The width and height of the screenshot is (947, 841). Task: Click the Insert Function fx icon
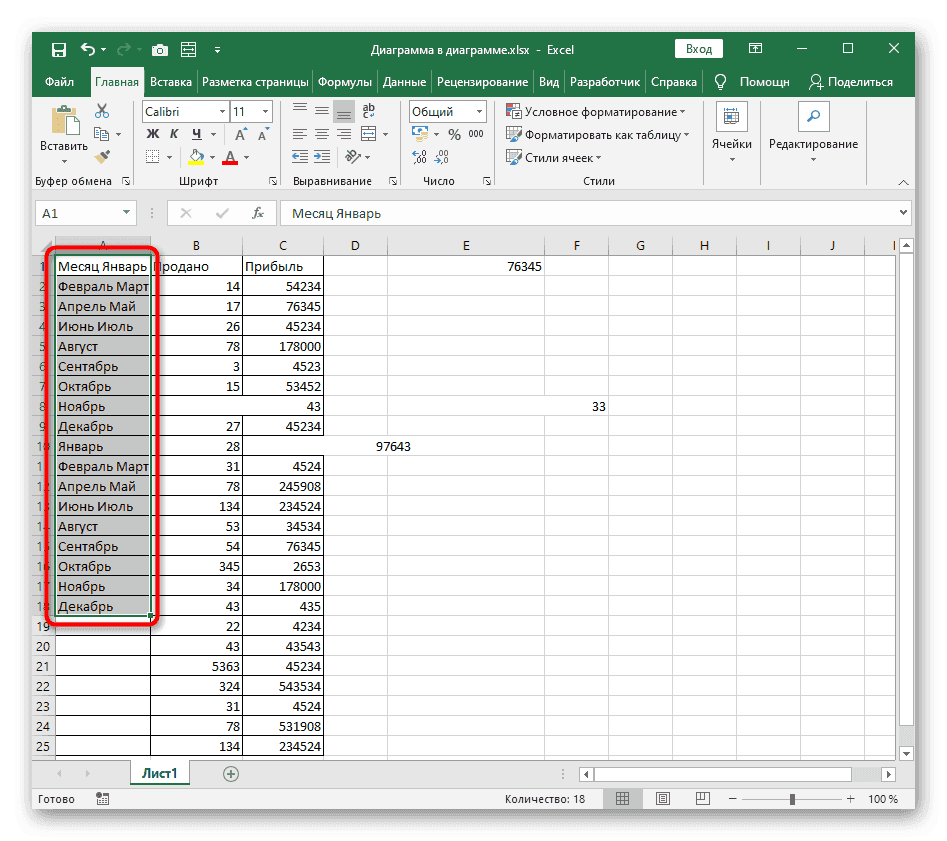(x=257, y=213)
